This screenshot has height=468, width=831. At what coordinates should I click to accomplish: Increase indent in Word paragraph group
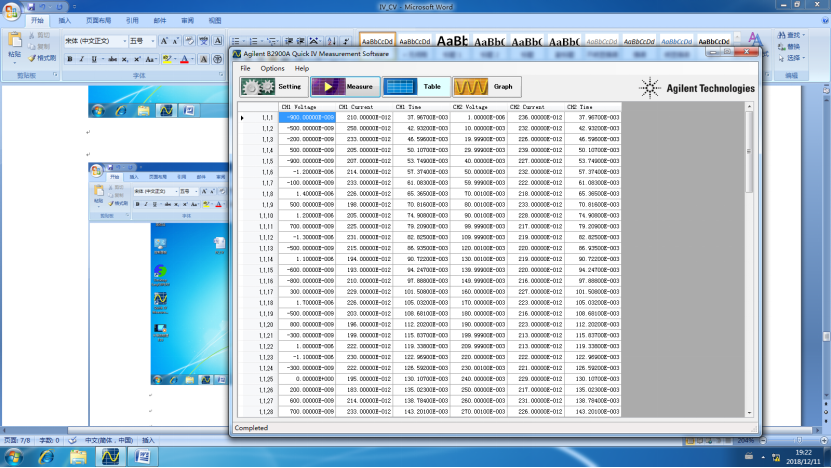[300, 41]
